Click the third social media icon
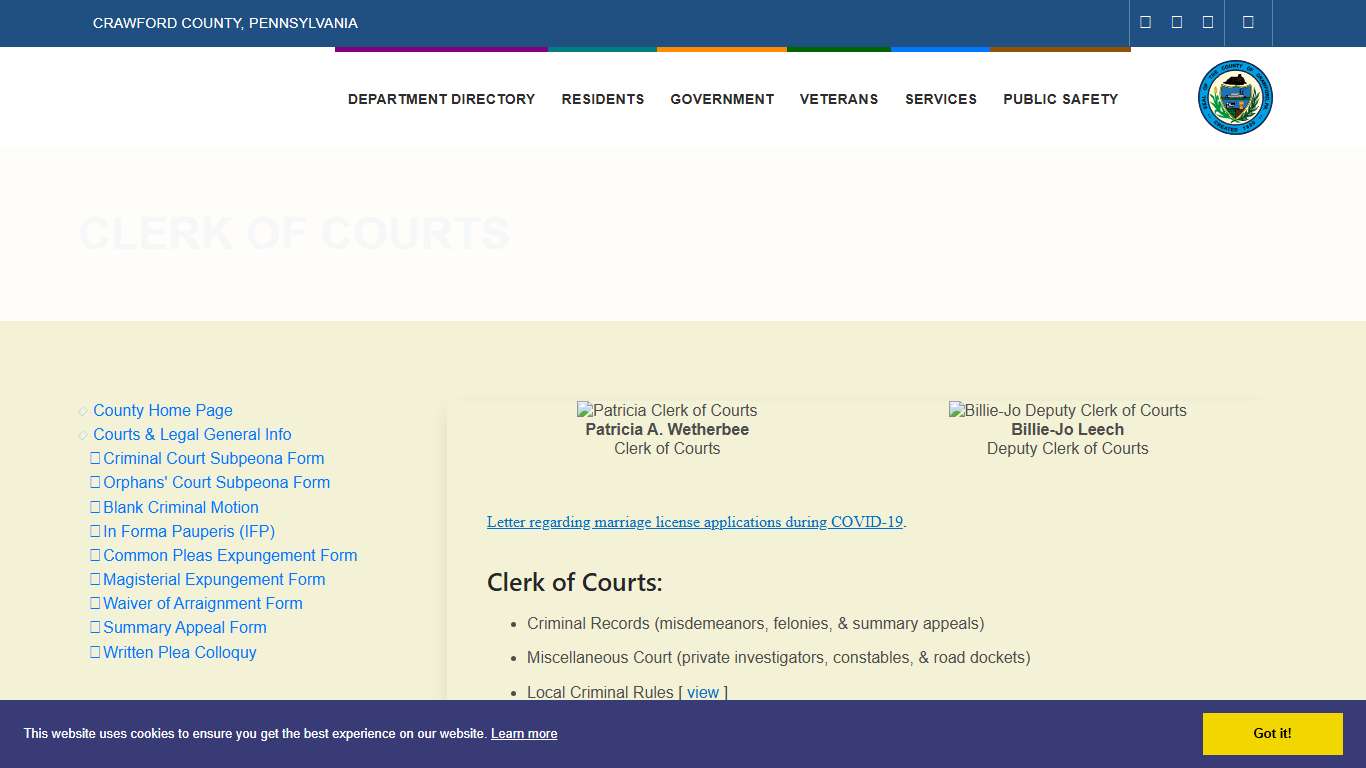The width and height of the screenshot is (1366, 768). pyautogui.click(x=1207, y=21)
